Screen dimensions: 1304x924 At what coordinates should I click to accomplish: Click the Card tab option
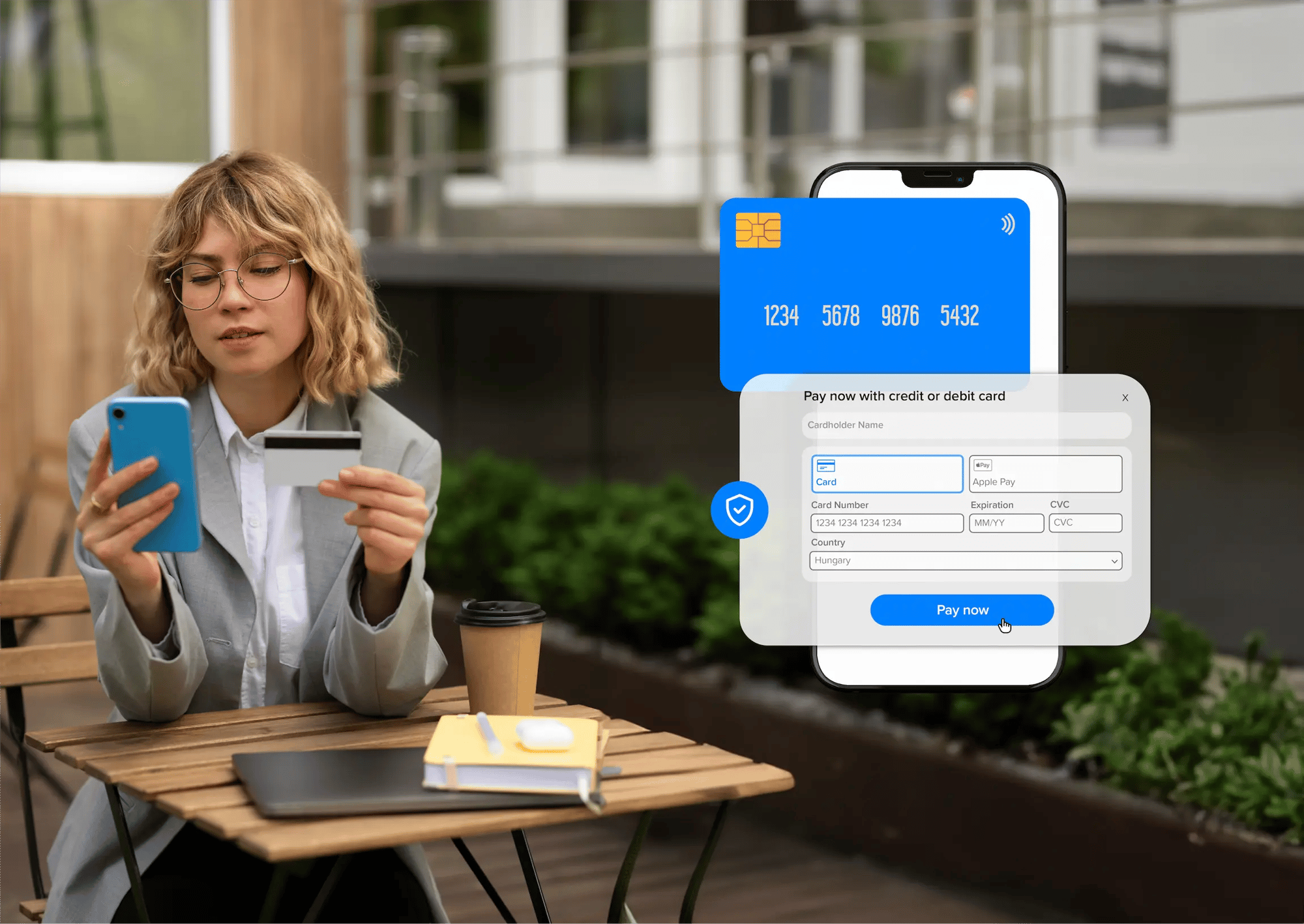(885, 472)
